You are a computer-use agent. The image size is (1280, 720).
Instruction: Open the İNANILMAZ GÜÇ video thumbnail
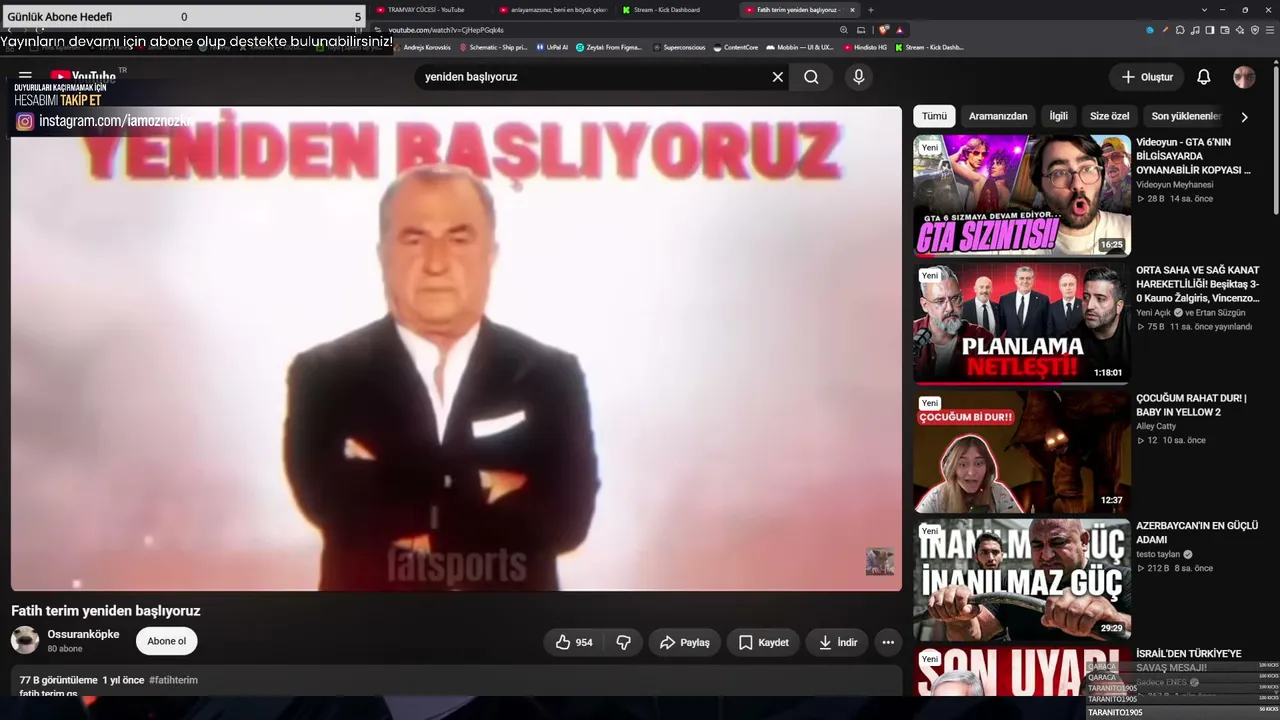coord(1022,580)
